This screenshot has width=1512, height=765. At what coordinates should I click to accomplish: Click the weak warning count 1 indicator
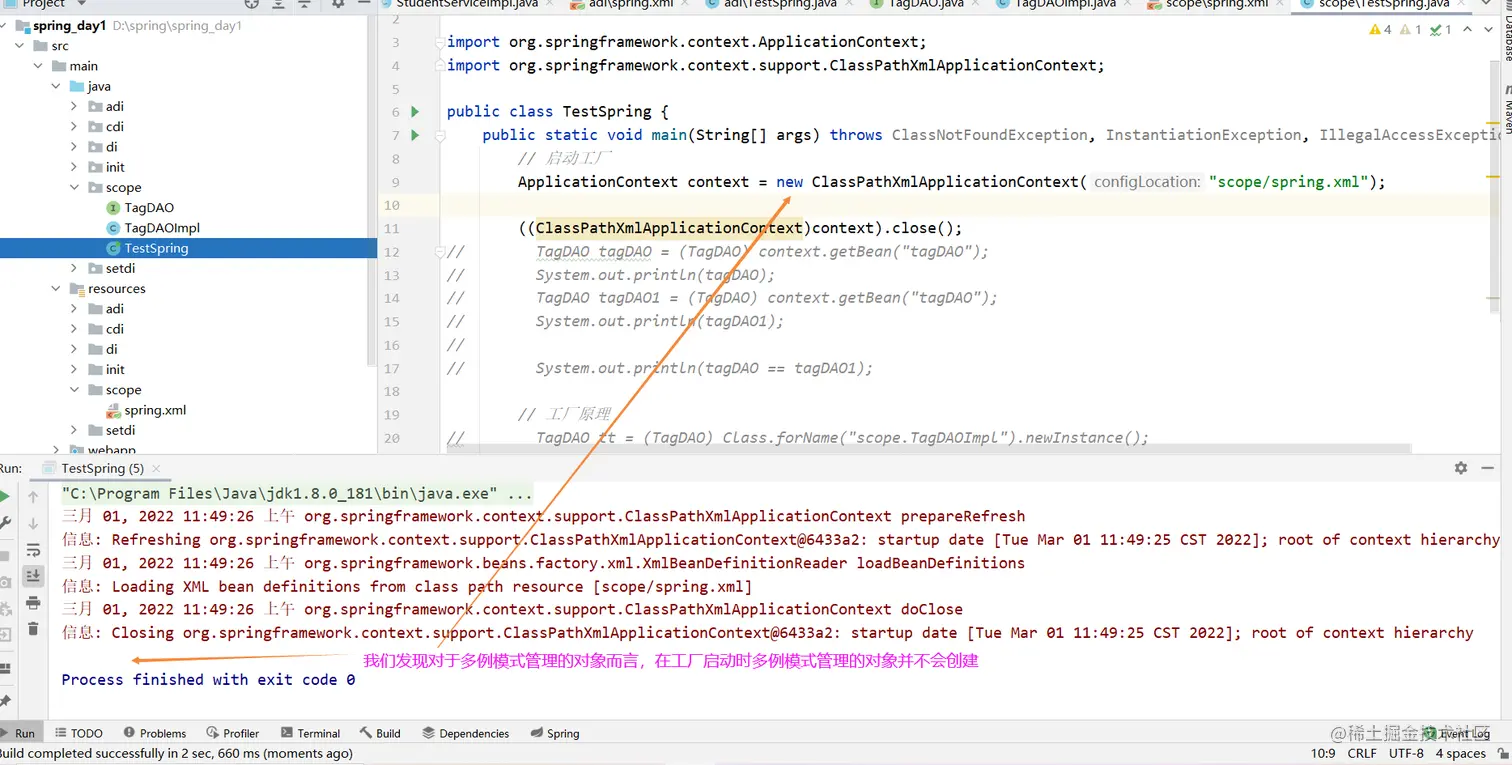tap(1410, 30)
